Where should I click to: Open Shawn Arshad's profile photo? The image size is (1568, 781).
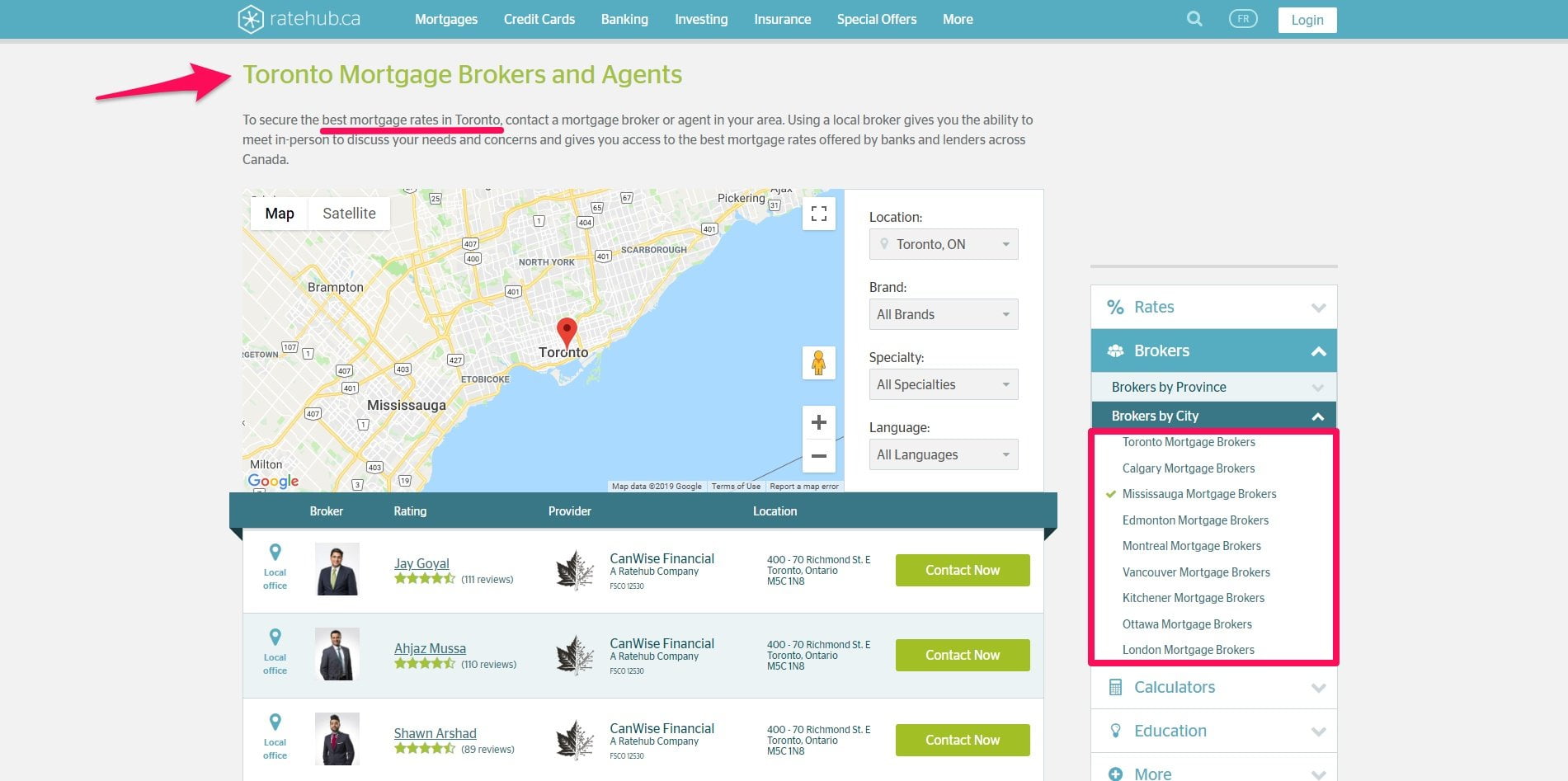[337, 739]
